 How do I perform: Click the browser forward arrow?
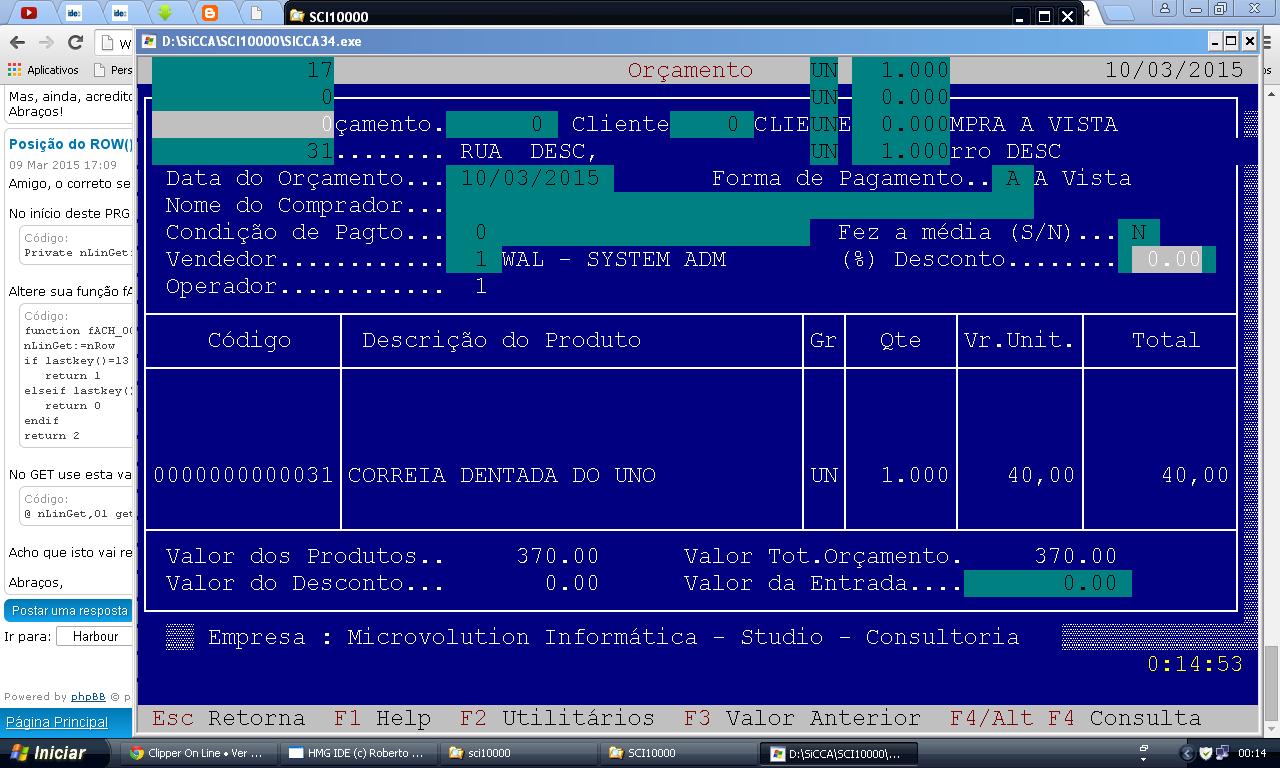point(46,42)
